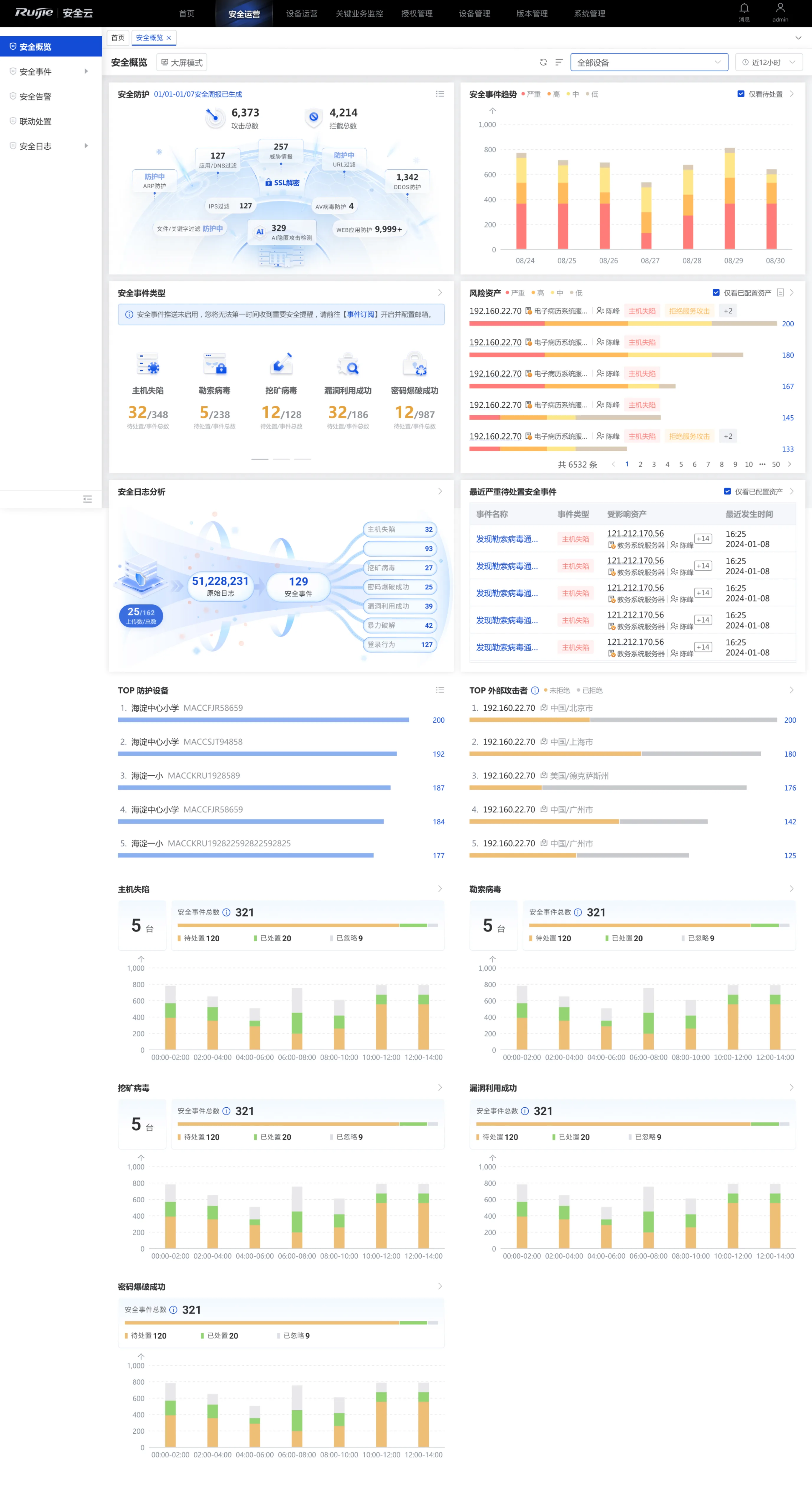Image resolution: width=812 pixels, height=1495 pixels.
Task: Open 安全事件趋势 details via chevron
Action: pos(792,94)
